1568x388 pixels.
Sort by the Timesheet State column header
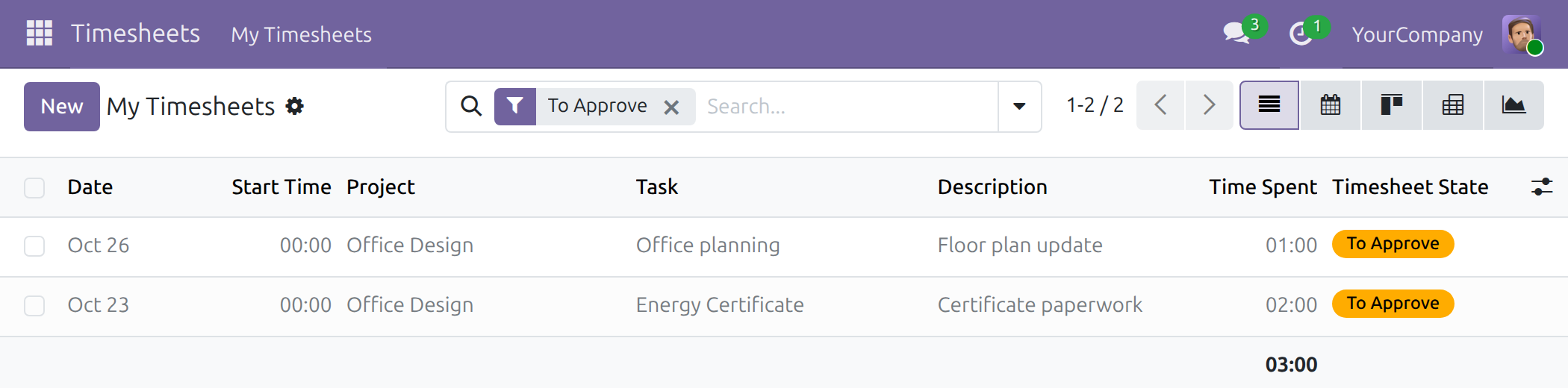1410,187
